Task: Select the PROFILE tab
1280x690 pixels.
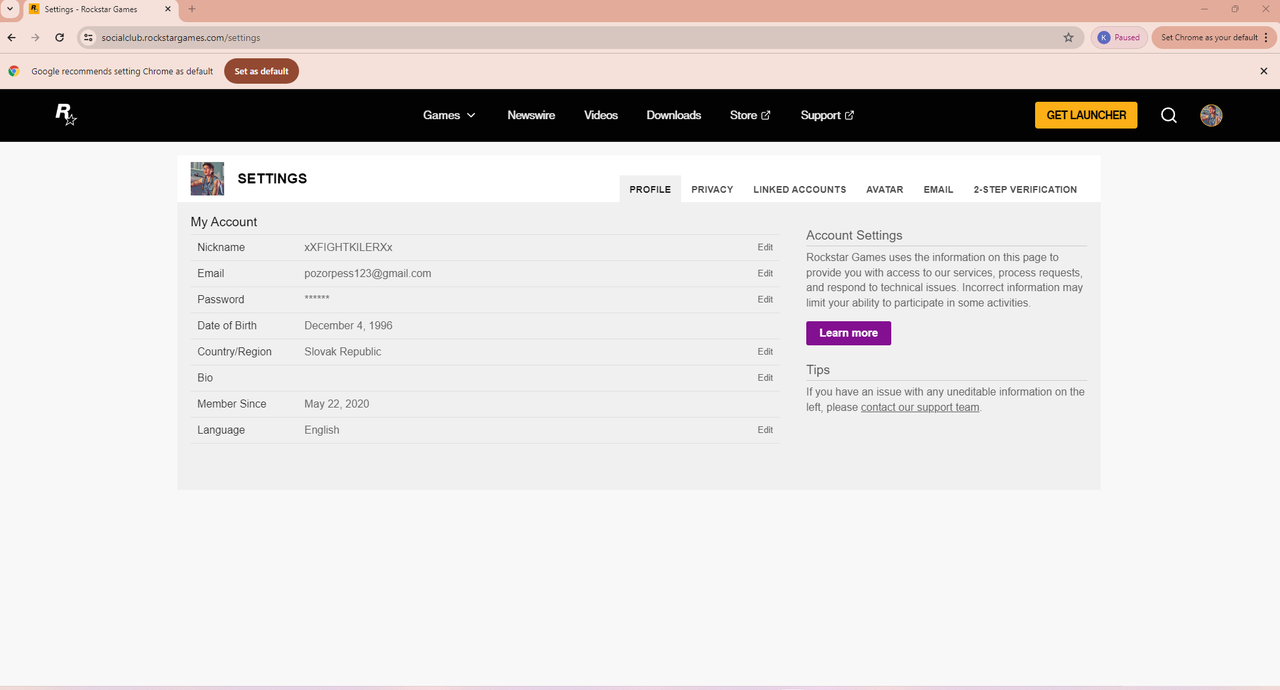Action: [x=650, y=189]
